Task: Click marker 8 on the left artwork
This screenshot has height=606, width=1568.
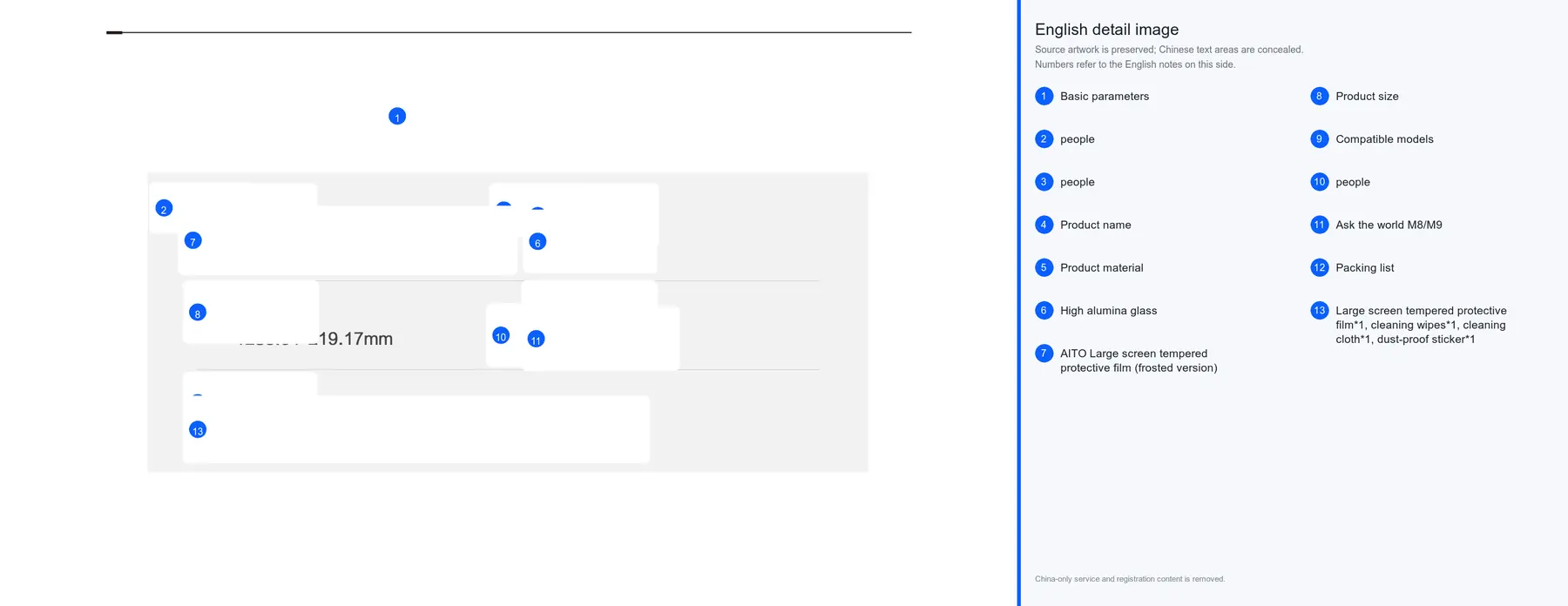Action: pyautogui.click(x=198, y=313)
